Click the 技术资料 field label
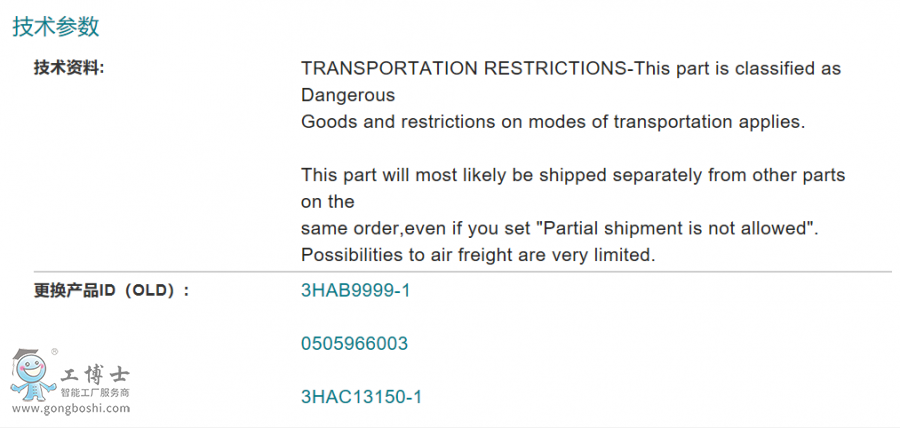Viewport: 900px width, 428px height. (x=69, y=68)
